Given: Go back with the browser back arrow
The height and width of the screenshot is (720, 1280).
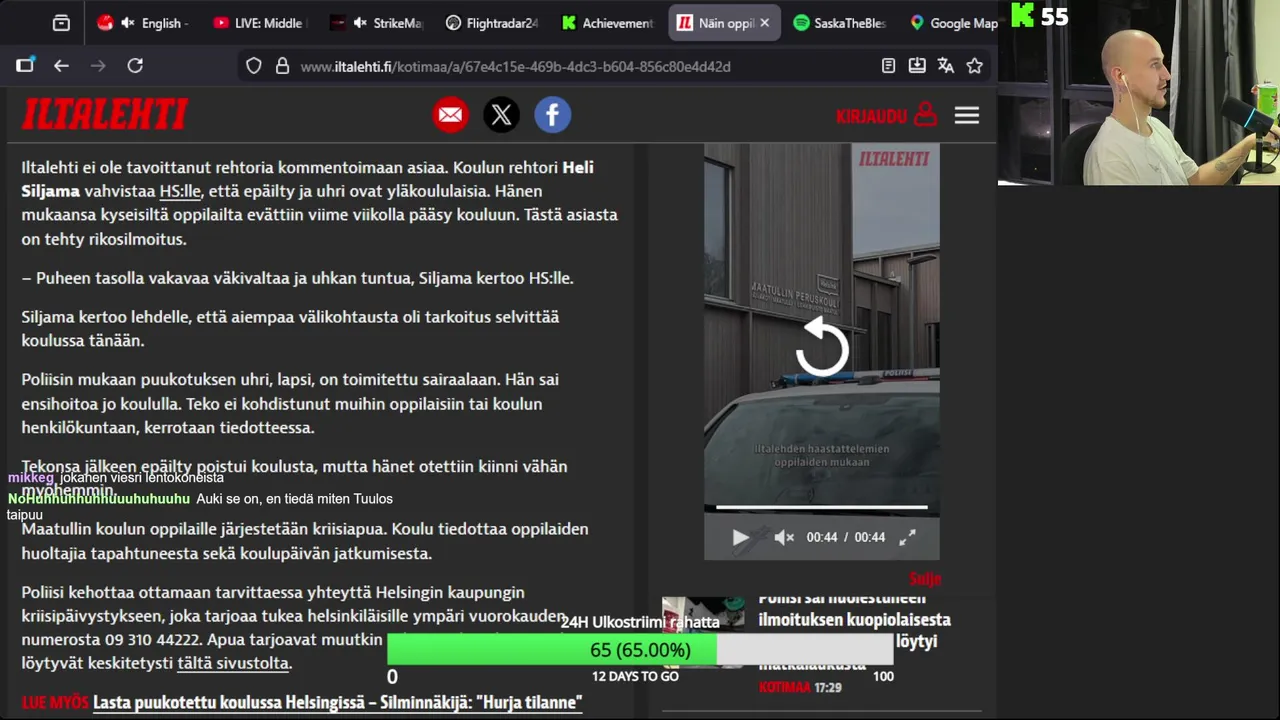Looking at the screenshot, I should [x=62, y=66].
